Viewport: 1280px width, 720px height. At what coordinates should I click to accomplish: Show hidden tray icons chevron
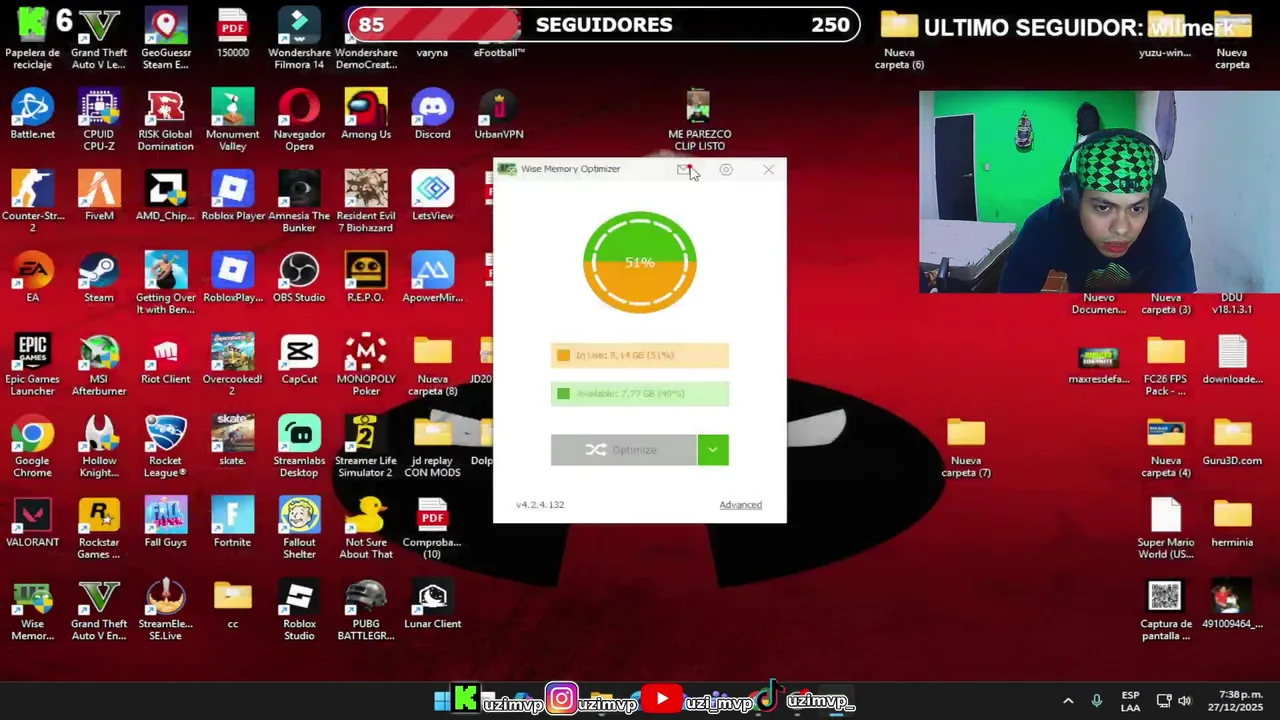[x=1068, y=701]
